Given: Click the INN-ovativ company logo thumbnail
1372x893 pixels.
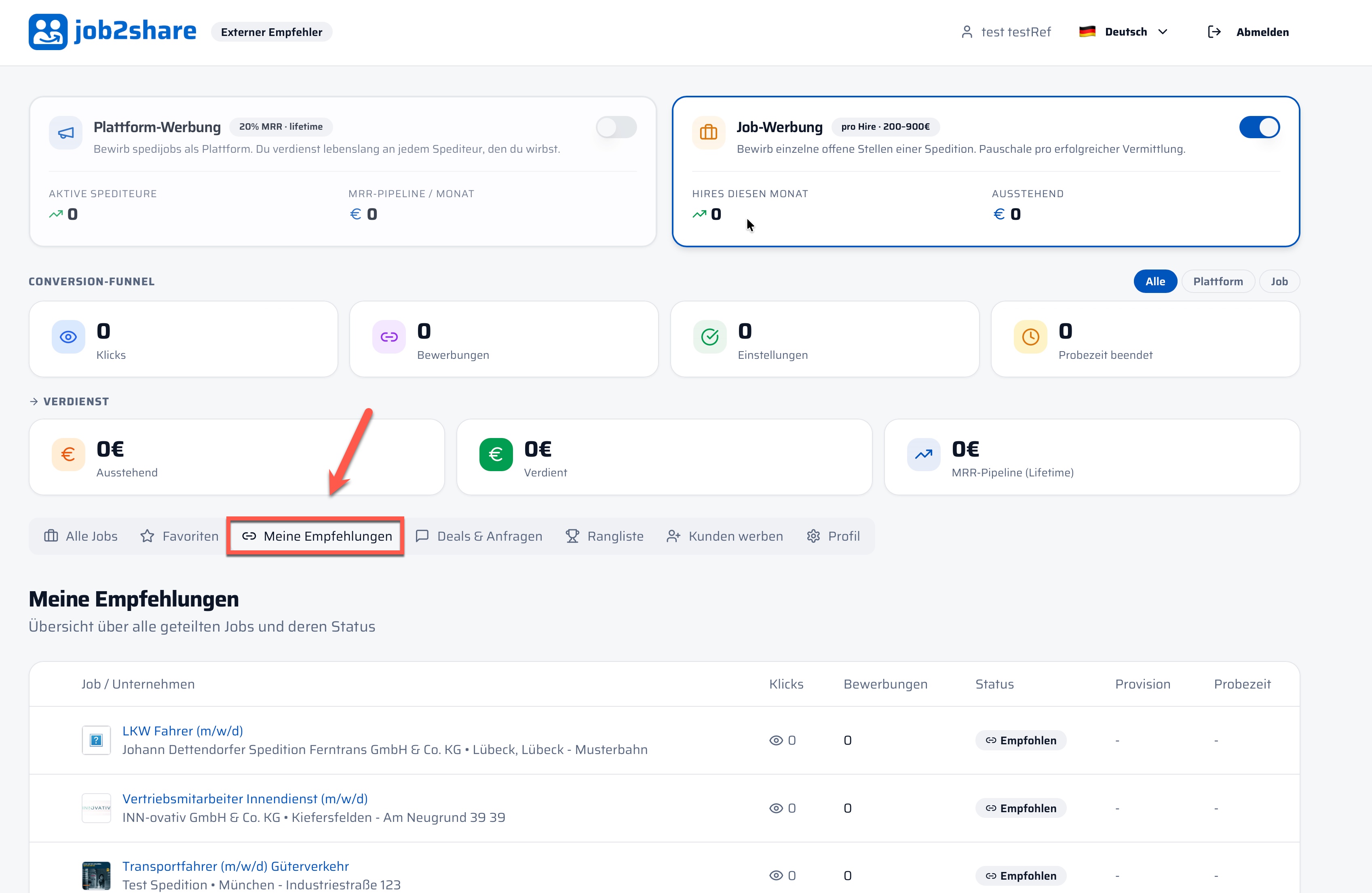Looking at the screenshot, I should [x=96, y=808].
